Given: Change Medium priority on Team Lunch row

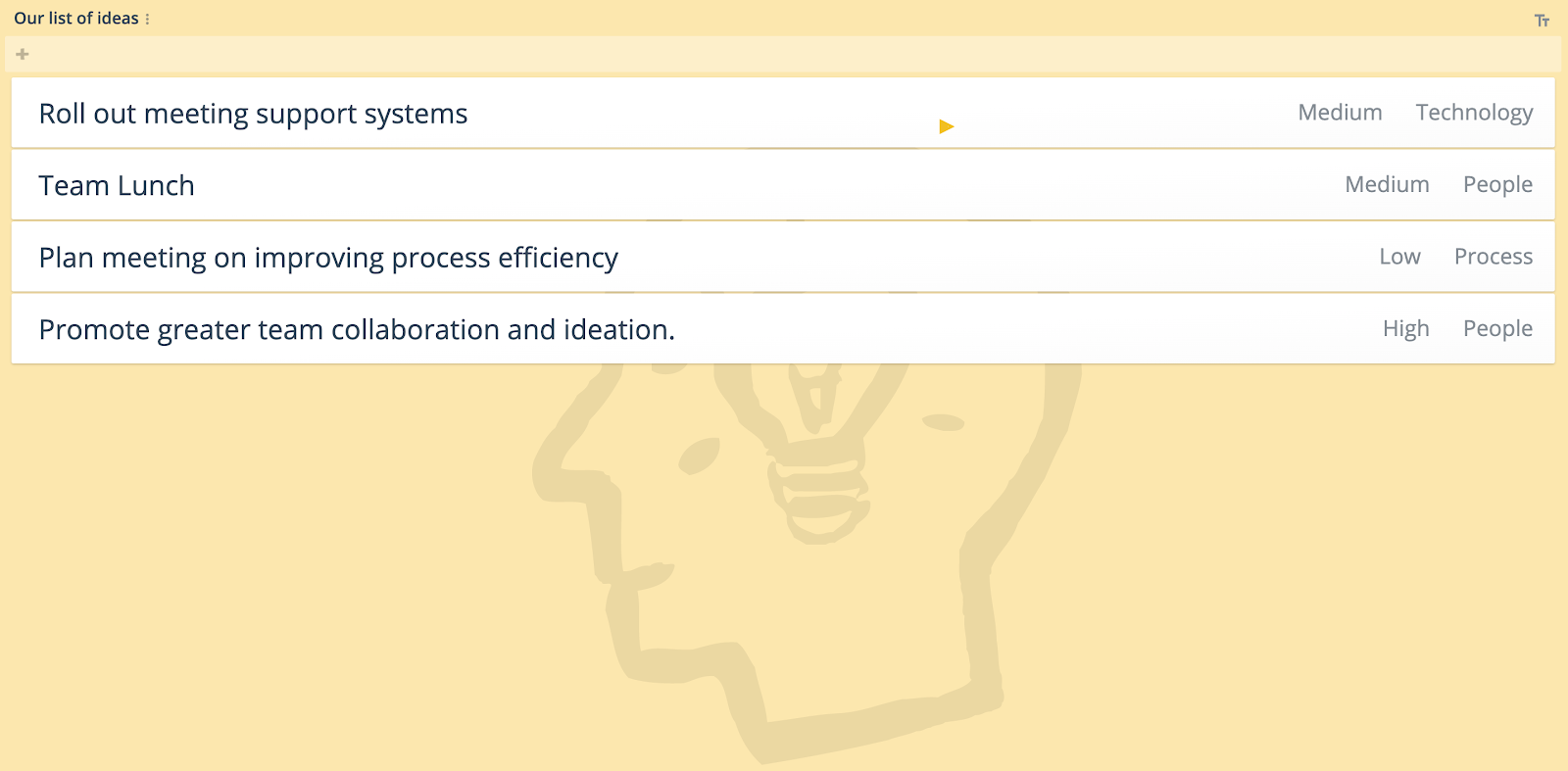Looking at the screenshot, I should 1387,184.
